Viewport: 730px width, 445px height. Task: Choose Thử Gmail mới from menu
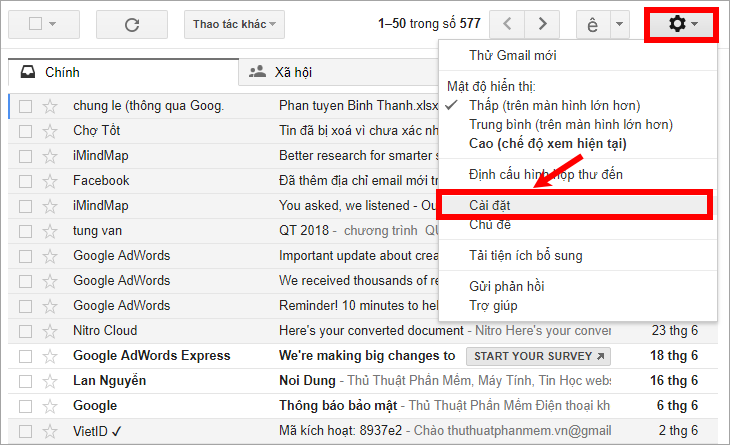click(513, 55)
